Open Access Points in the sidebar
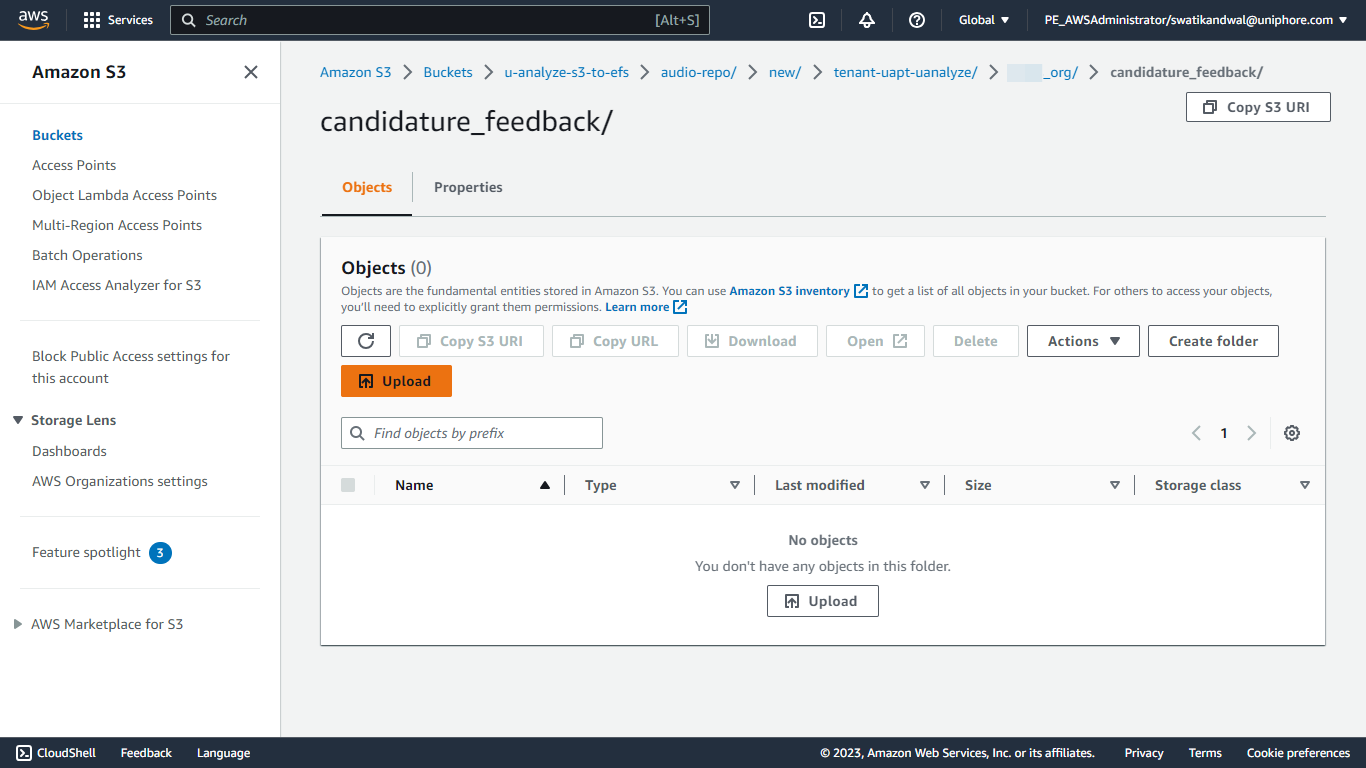1366x768 pixels. tap(74, 165)
